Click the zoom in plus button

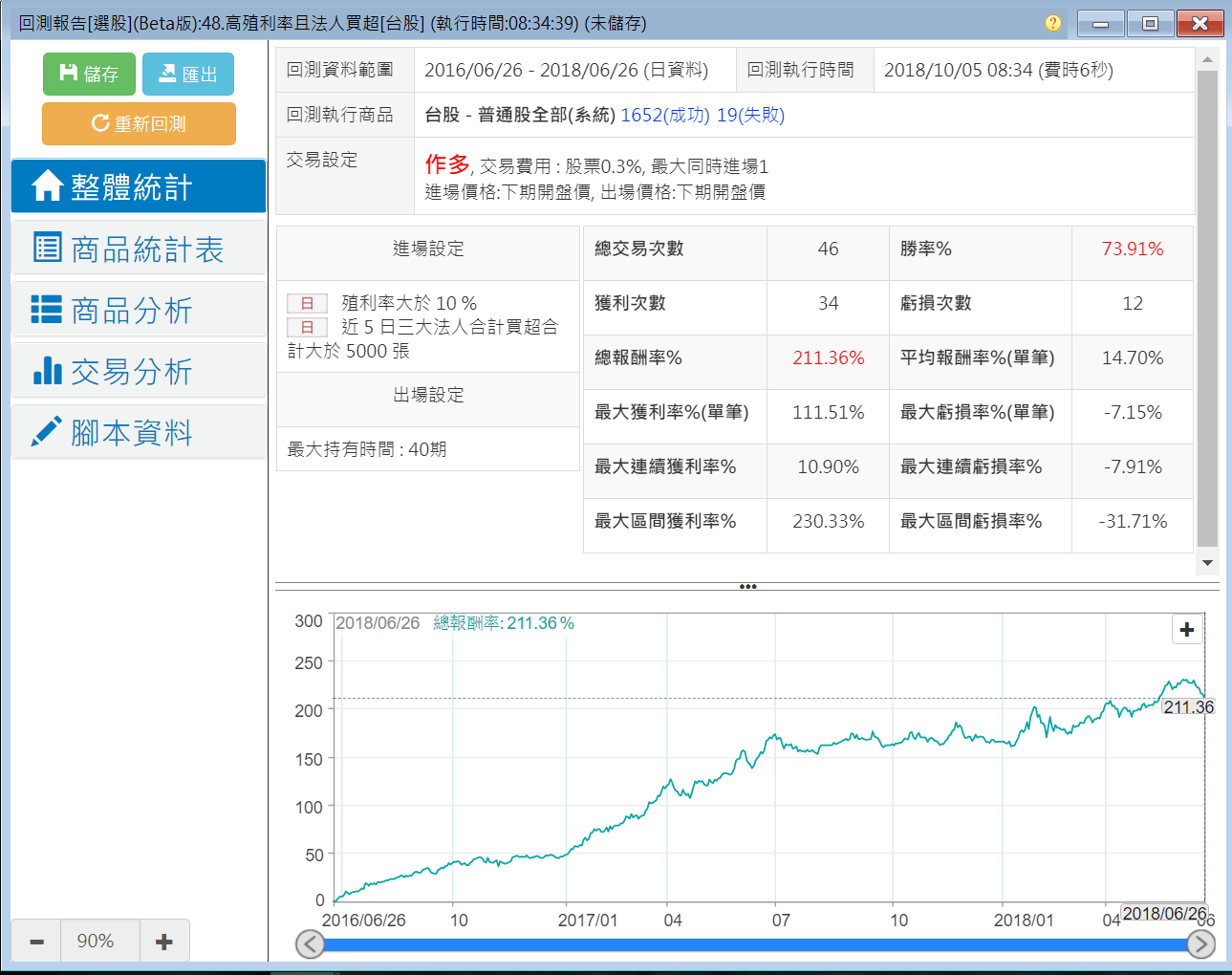pos(164,942)
